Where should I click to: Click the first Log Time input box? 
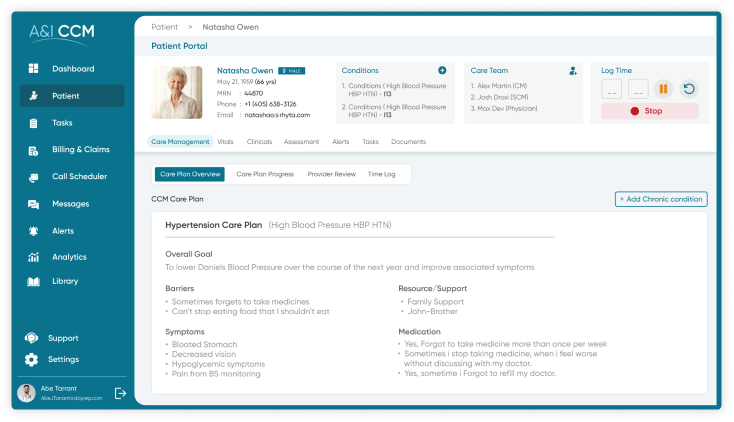612,89
